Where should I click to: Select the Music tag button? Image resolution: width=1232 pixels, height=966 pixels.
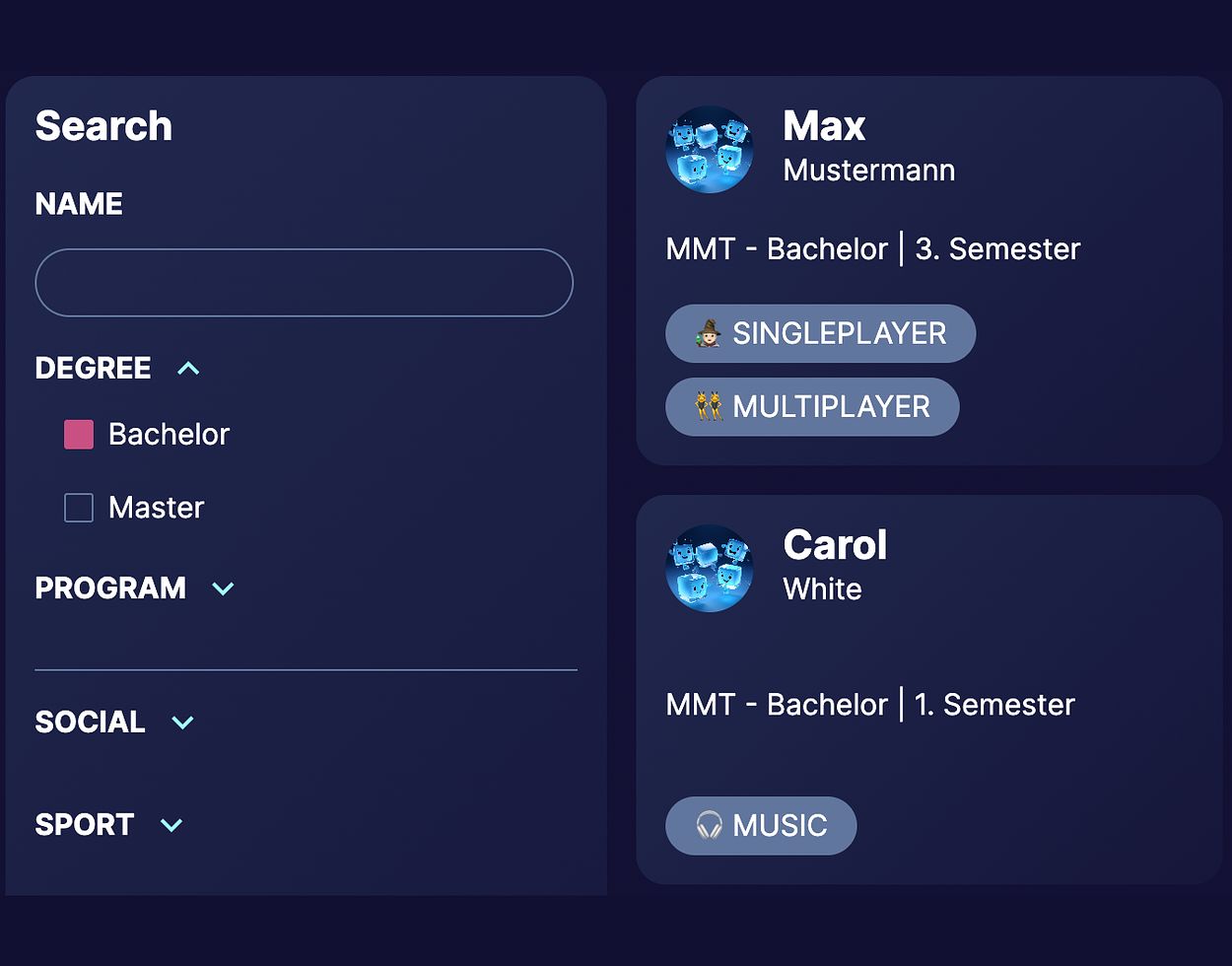761,825
